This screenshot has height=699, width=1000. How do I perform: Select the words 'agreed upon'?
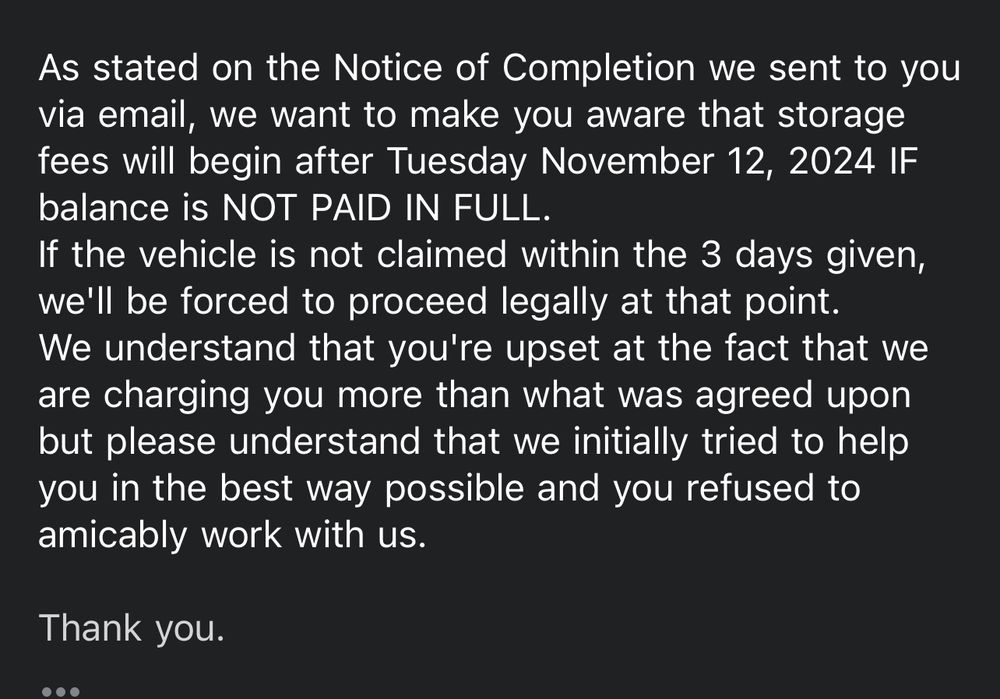point(802,397)
